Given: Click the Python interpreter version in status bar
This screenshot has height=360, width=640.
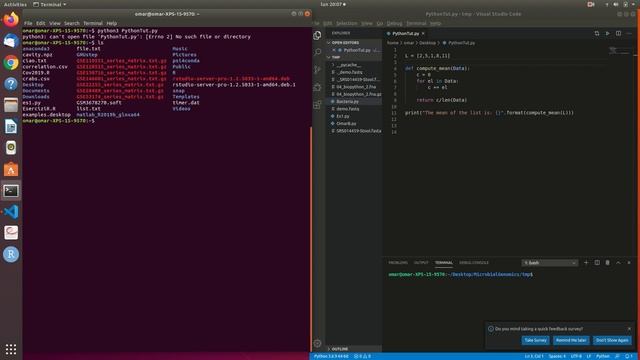Looking at the screenshot, I should (331, 356).
